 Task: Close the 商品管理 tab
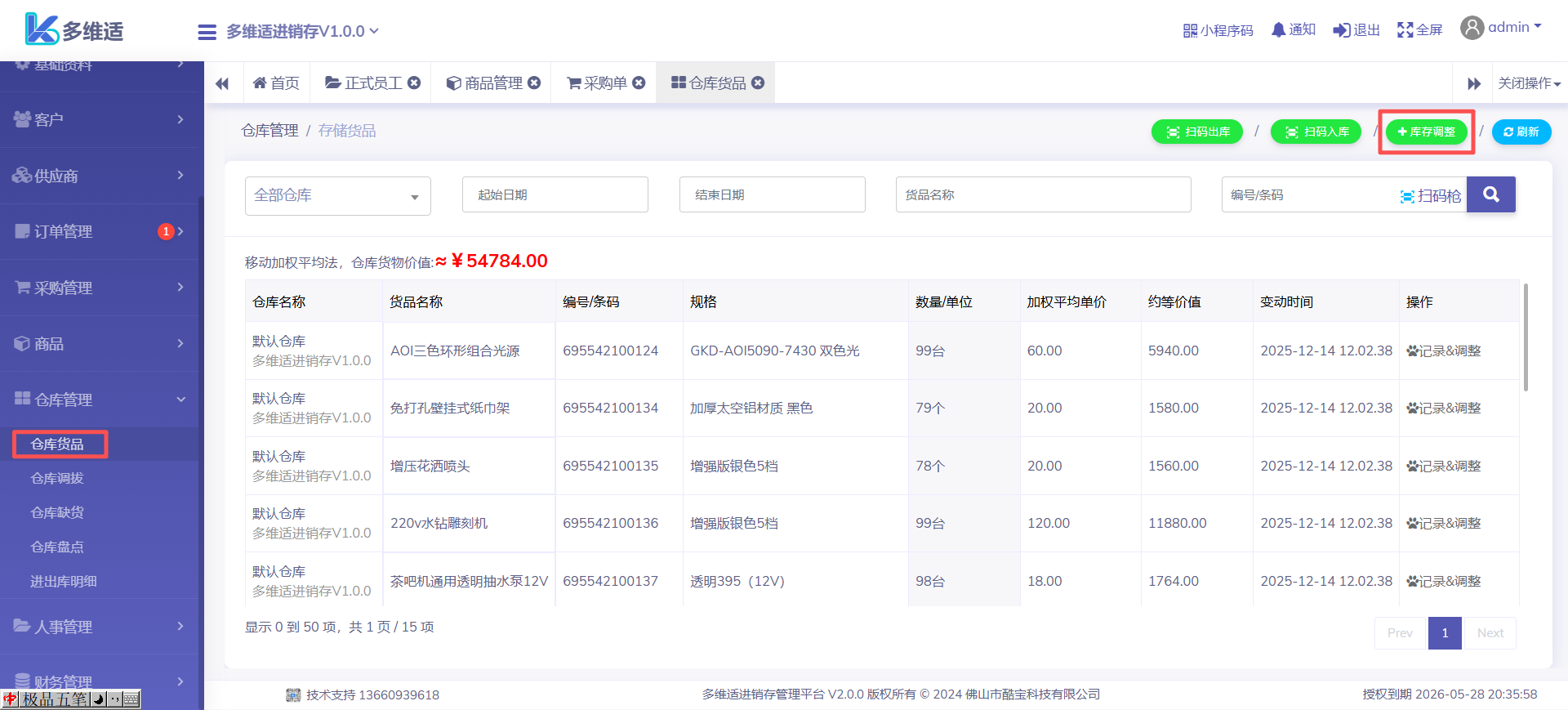(x=534, y=83)
